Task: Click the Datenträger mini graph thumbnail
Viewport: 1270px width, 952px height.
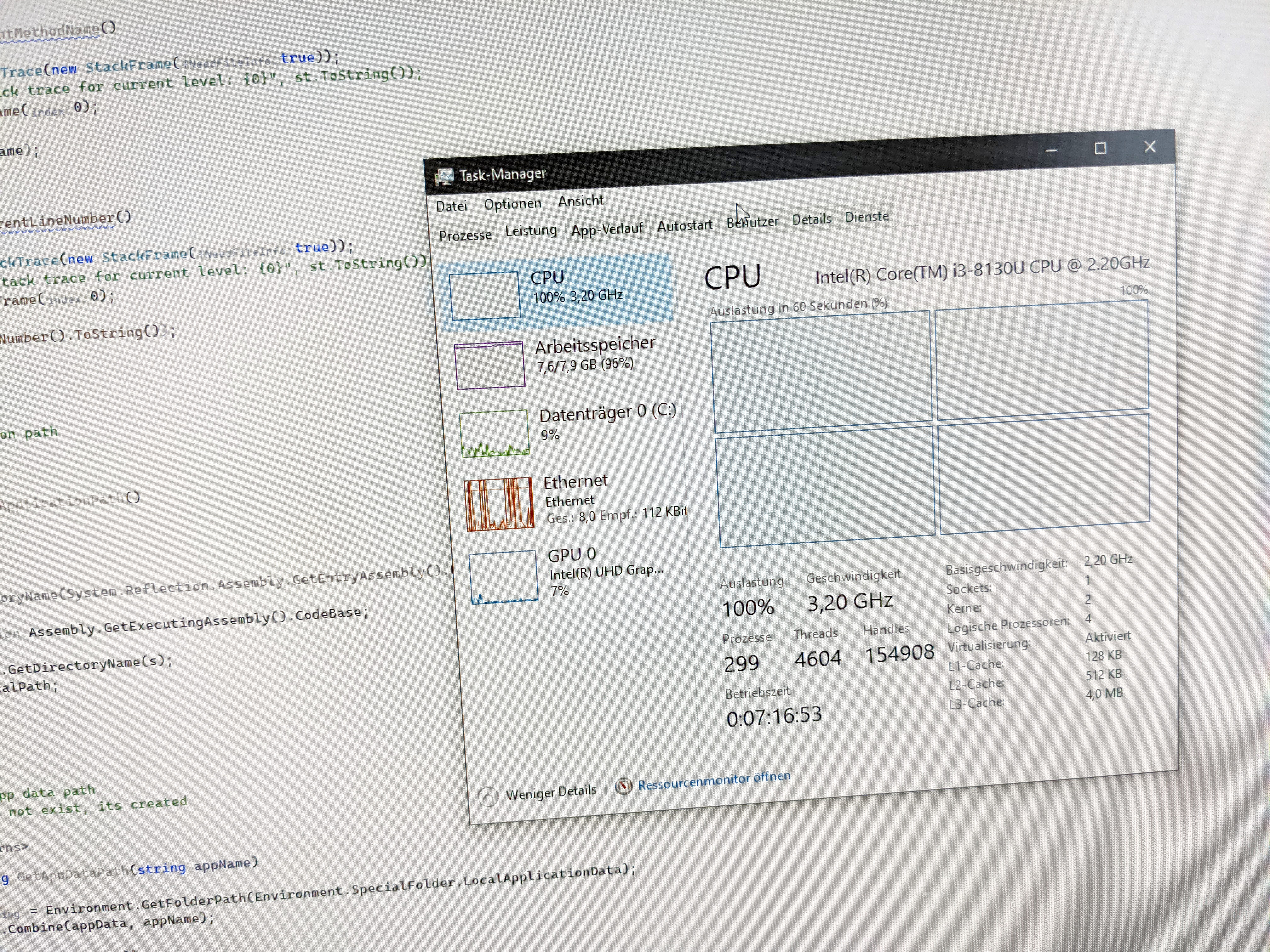Action: coord(495,433)
